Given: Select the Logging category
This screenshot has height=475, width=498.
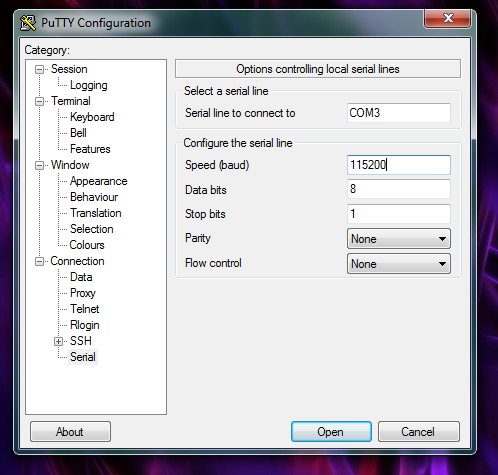Looking at the screenshot, I should [x=89, y=85].
